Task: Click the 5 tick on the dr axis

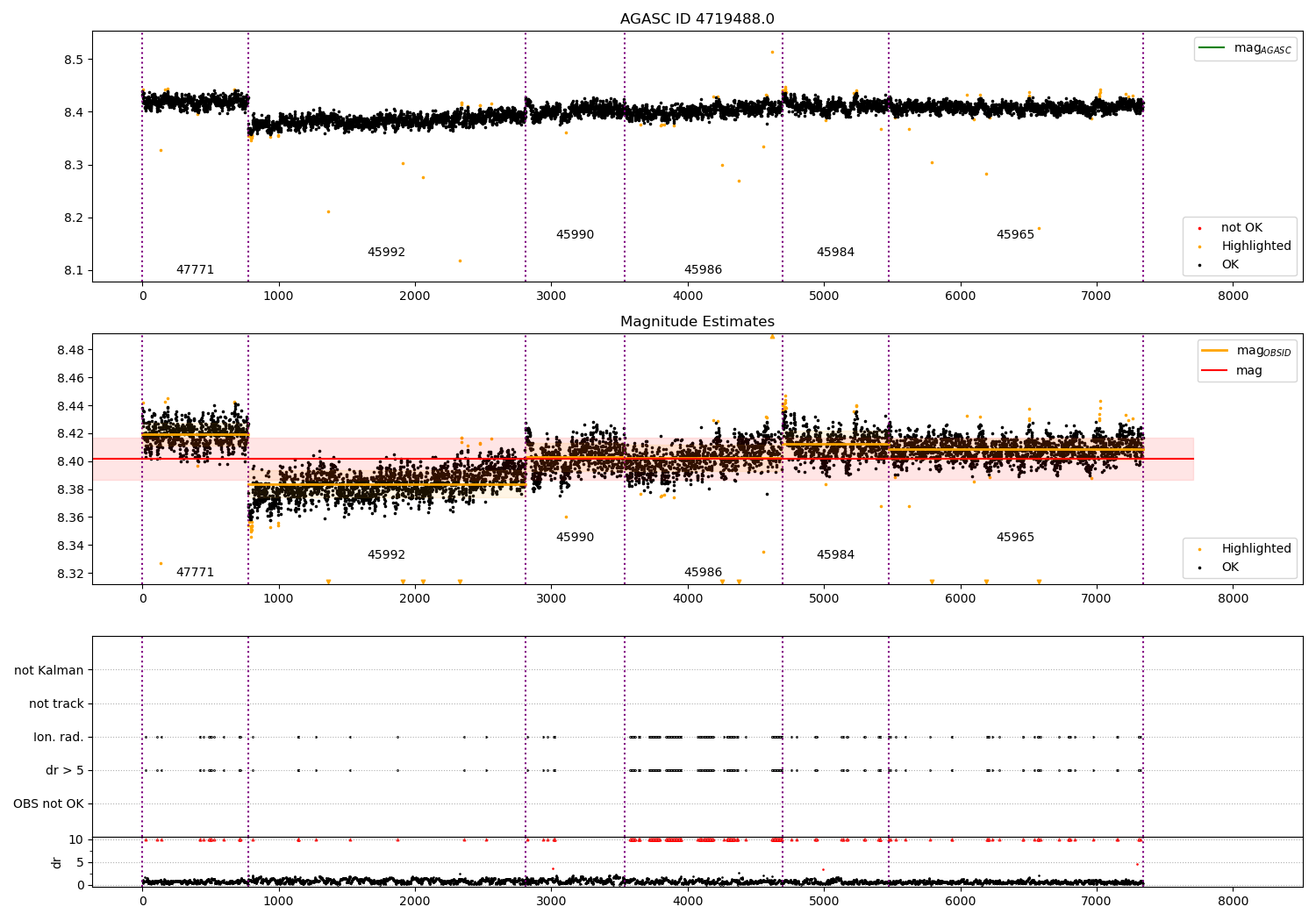Action: point(80,863)
